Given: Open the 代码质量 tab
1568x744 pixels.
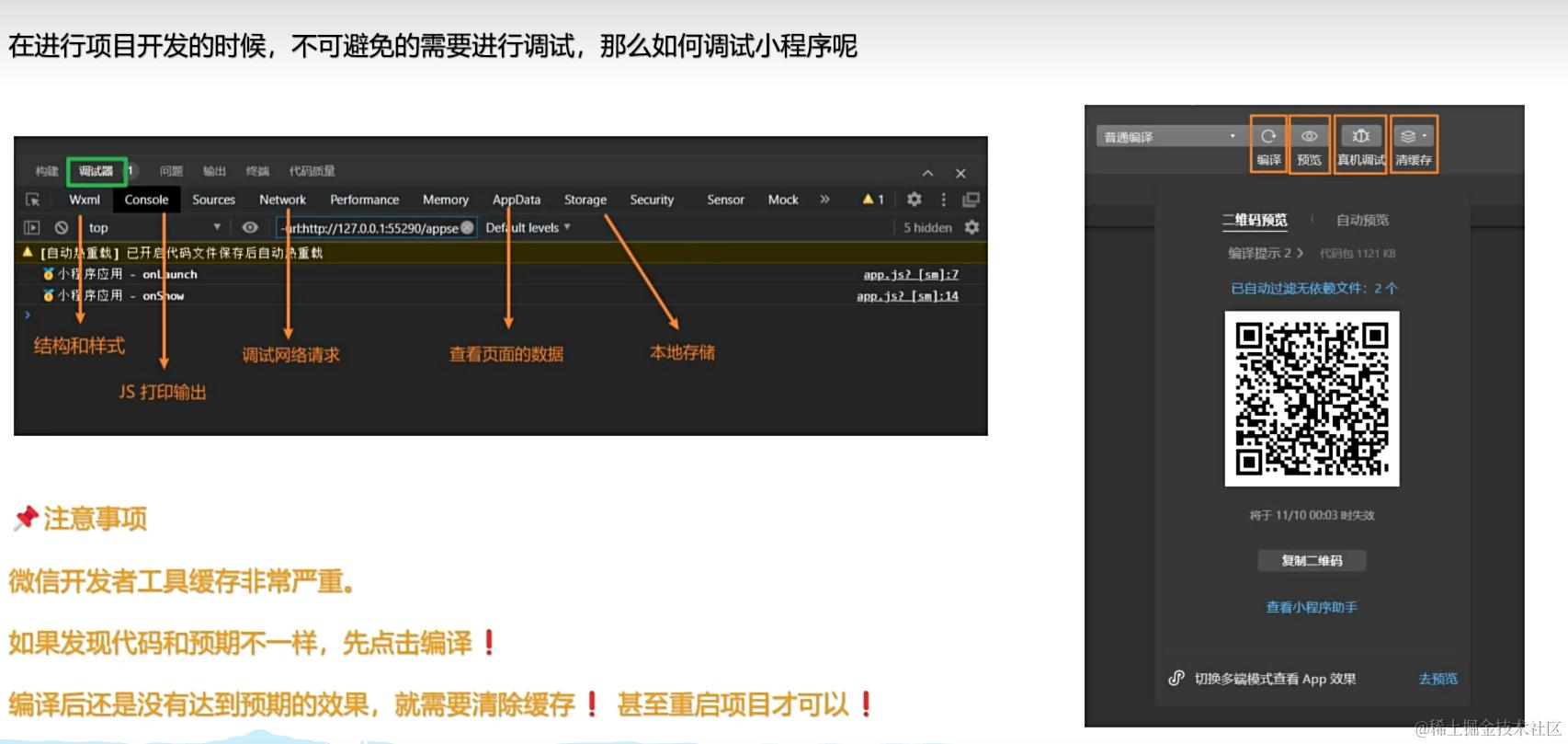Looking at the screenshot, I should [x=312, y=171].
